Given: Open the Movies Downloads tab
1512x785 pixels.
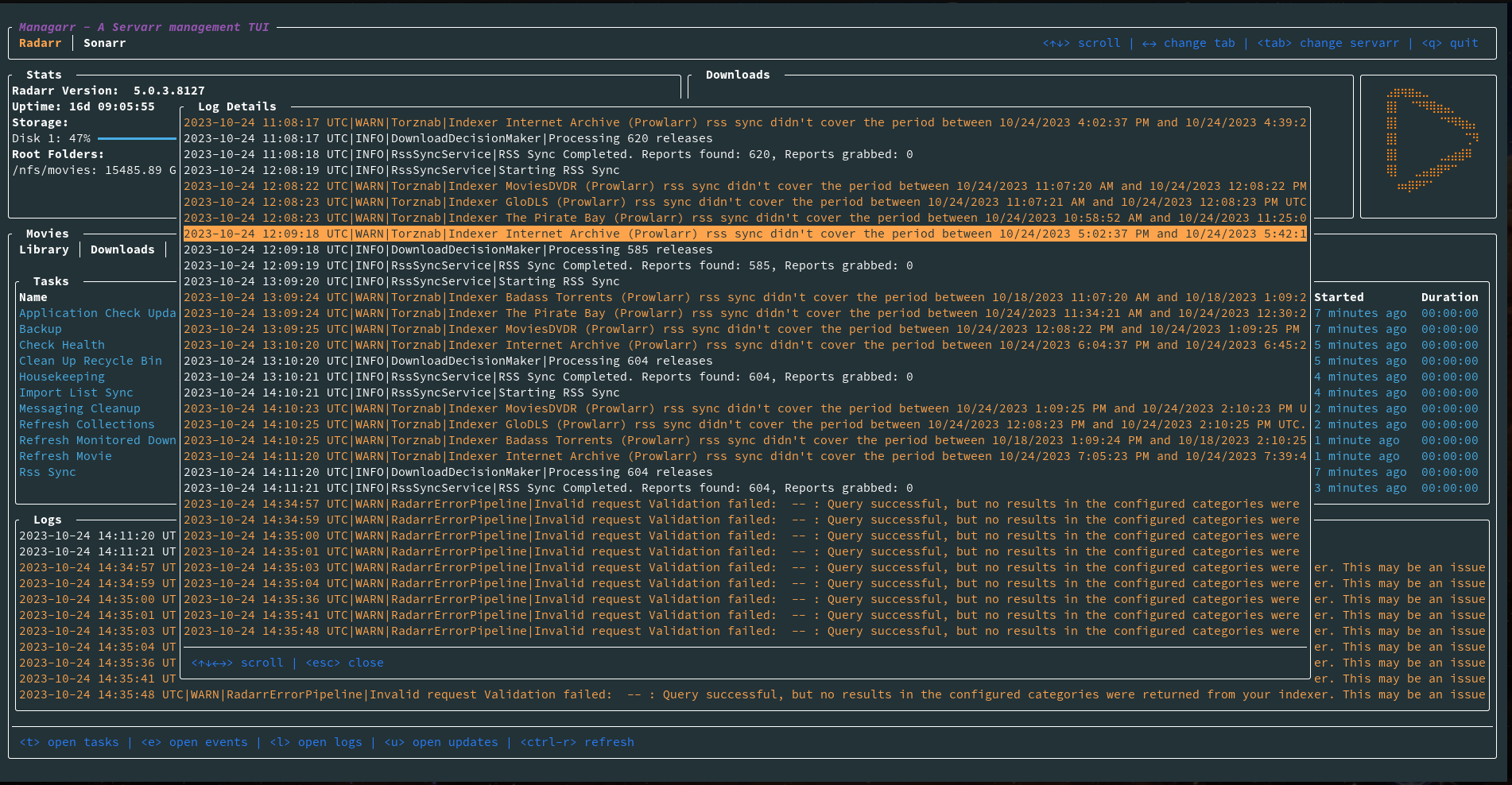Looking at the screenshot, I should click(122, 249).
